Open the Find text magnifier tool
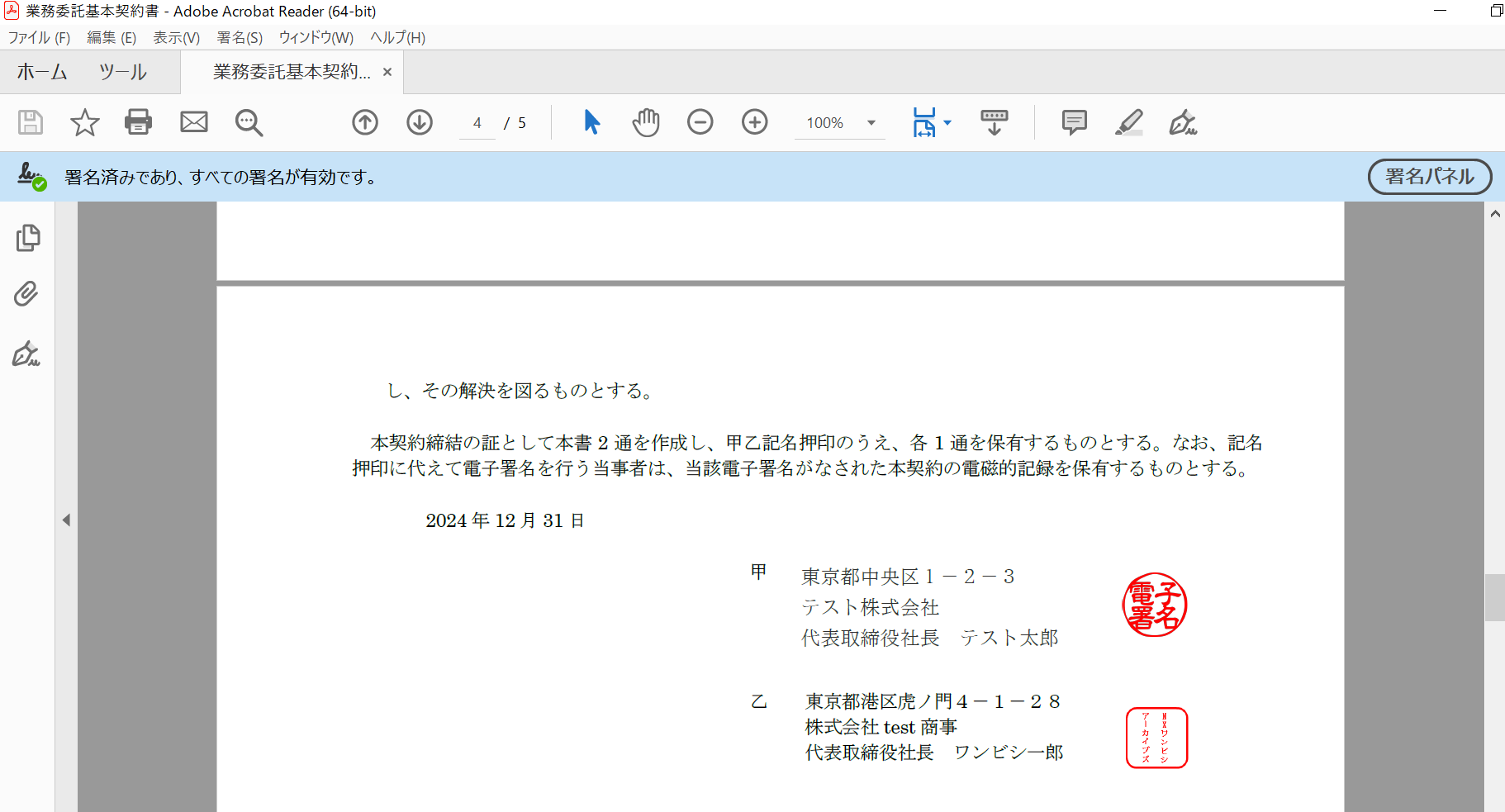The image size is (1505, 812). click(249, 122)
